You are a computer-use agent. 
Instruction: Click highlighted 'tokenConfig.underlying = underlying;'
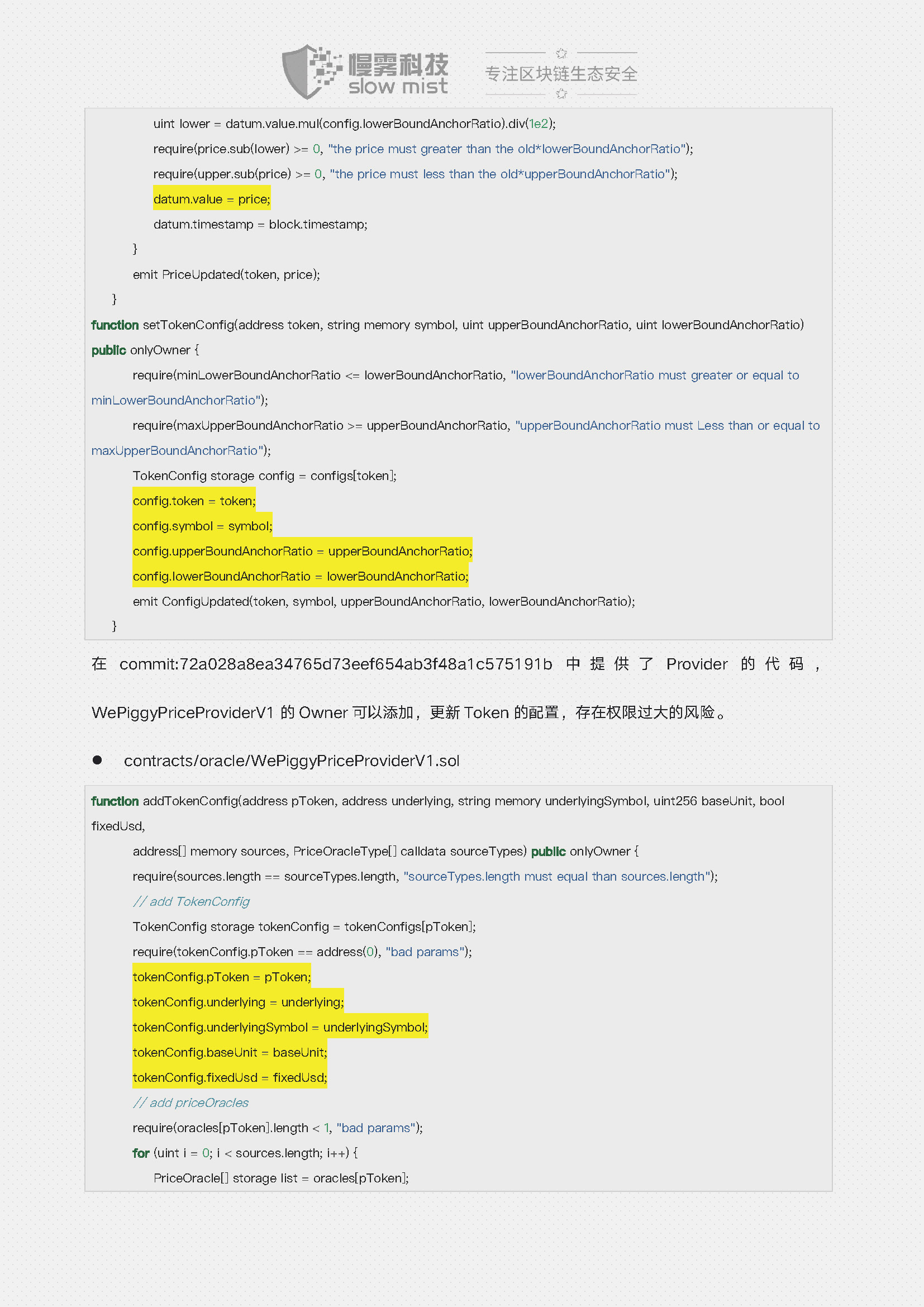(239, 1002)
